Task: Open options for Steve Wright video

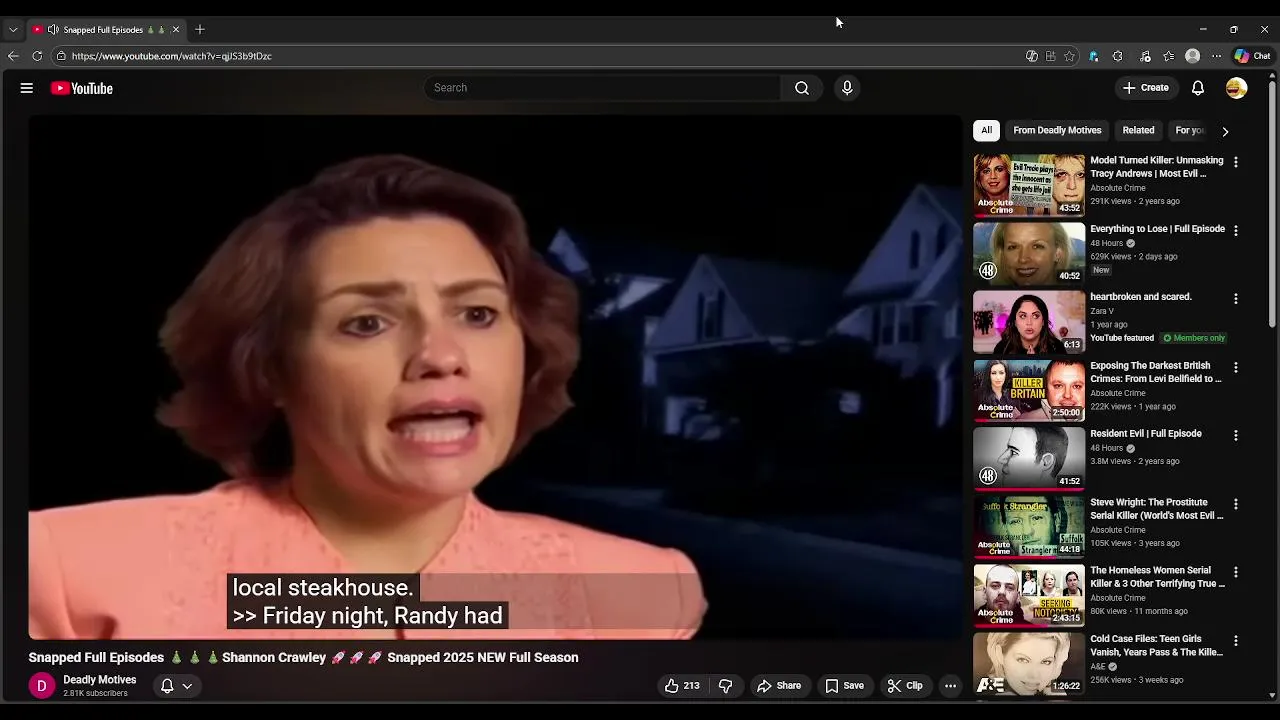Action: [x=1235, y=504]
